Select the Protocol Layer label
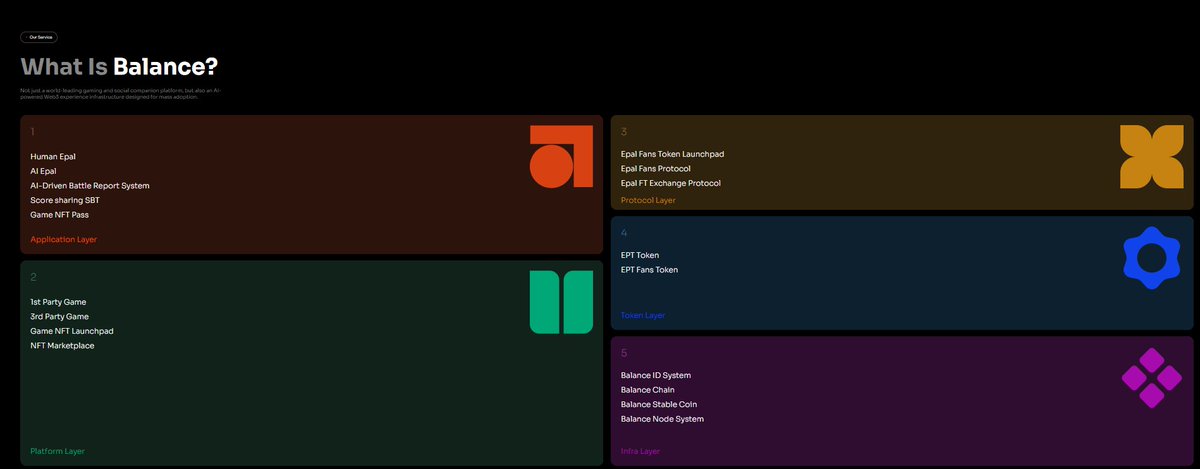The height and width of the screenshot is (469, 1200). [x=648, y=200]
